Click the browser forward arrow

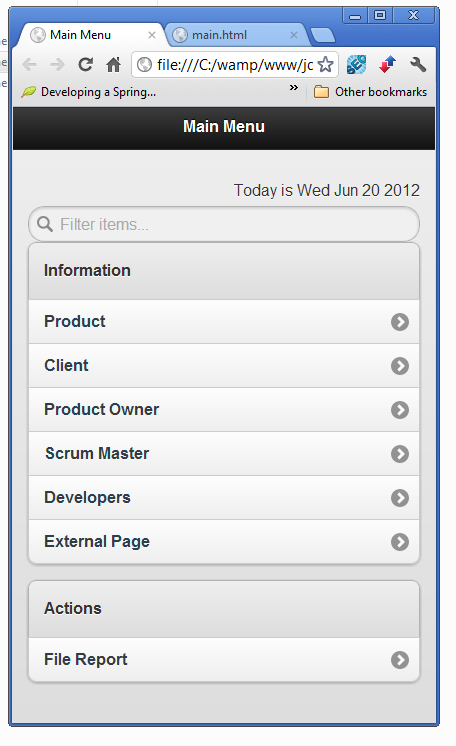pos(58,64)
